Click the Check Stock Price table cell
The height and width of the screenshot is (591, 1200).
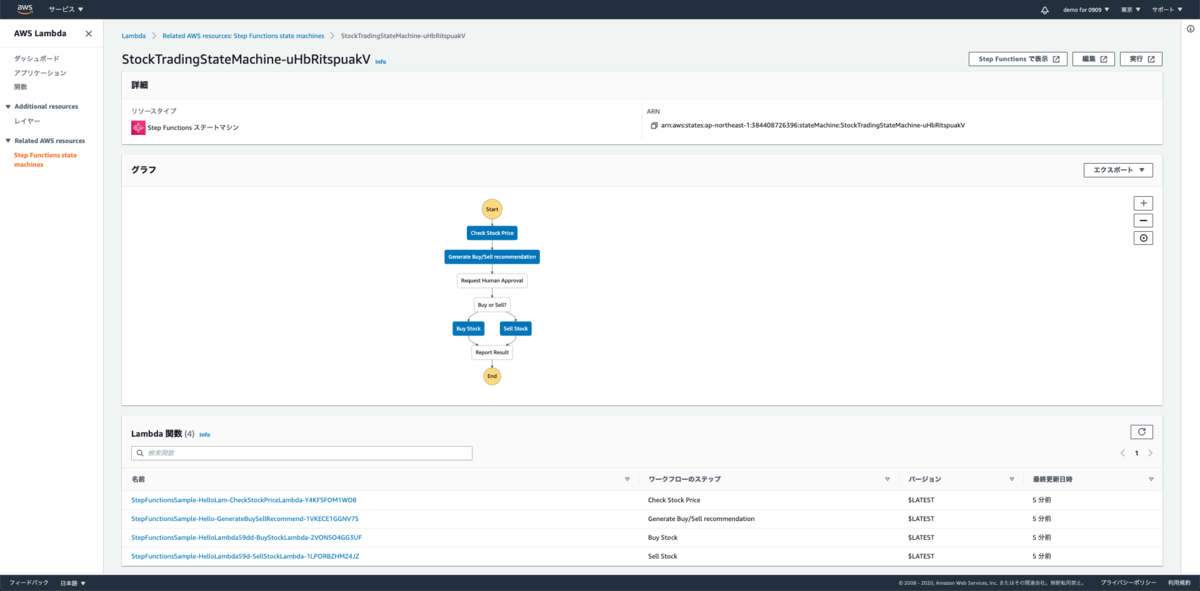pos(674,500)
